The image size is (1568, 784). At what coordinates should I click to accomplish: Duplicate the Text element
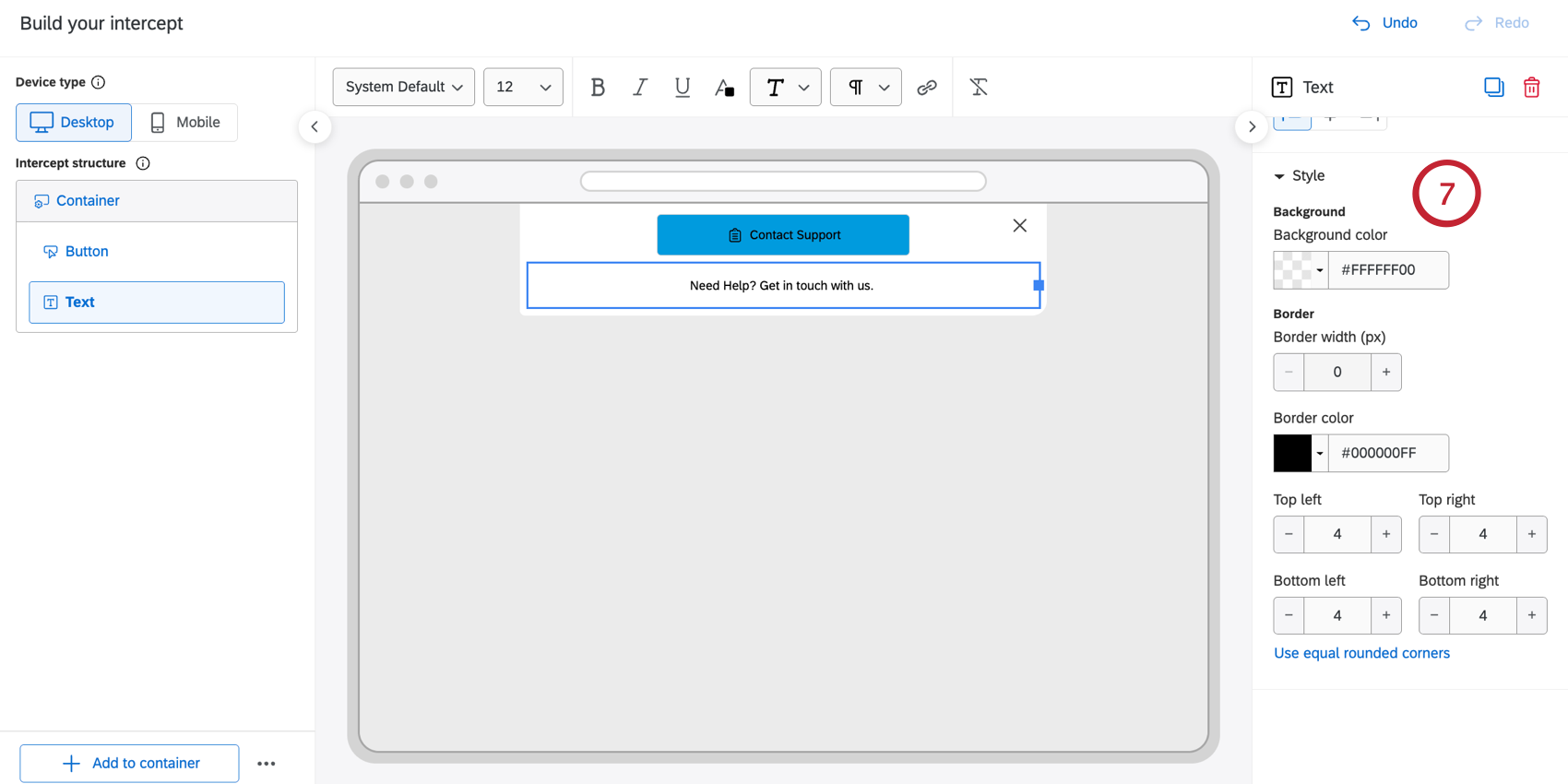tap(1494, 87)
